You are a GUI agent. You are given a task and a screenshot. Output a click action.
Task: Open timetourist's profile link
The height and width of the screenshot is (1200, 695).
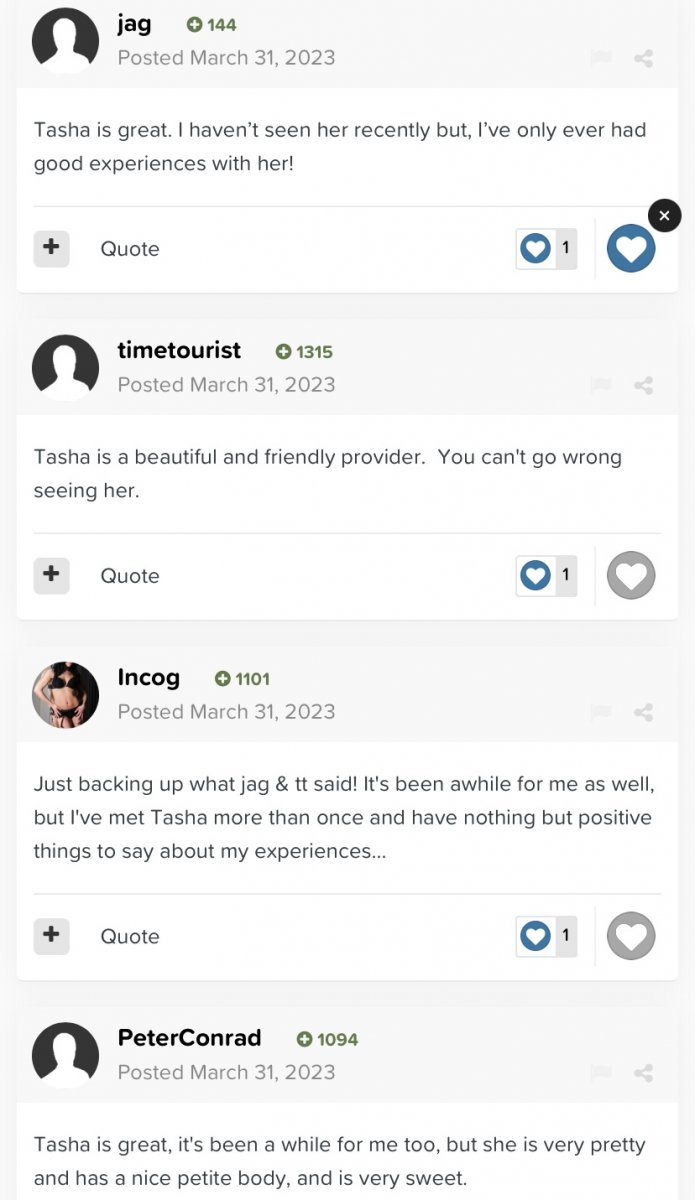(x=179, y=350)
